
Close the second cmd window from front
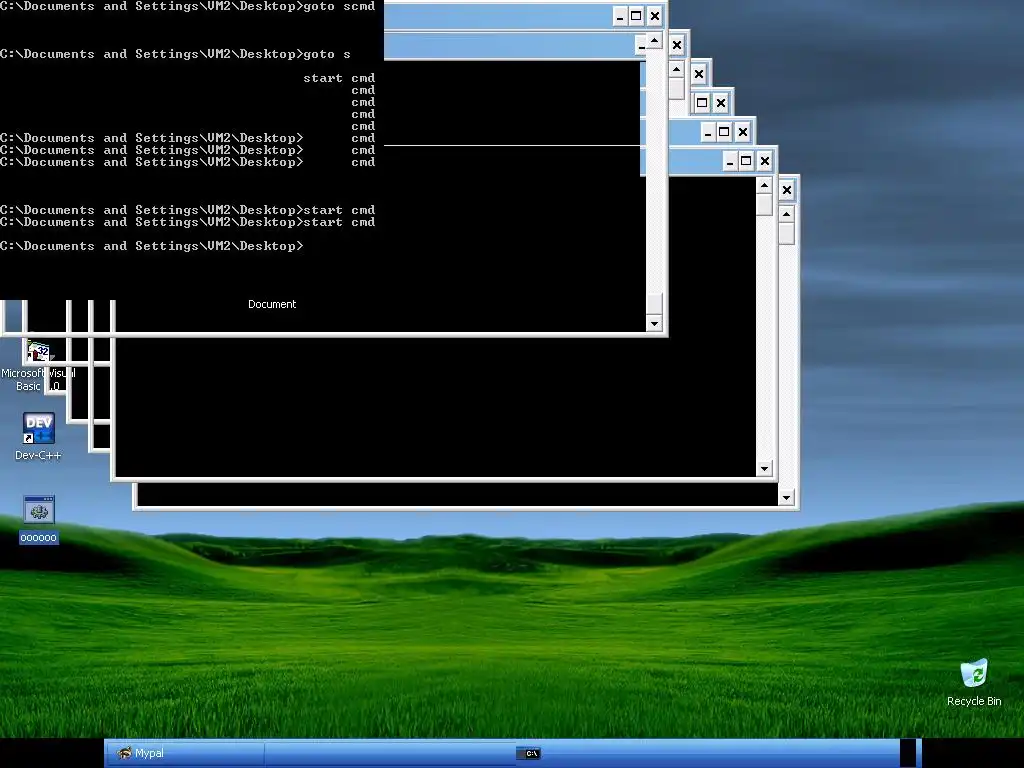[677, 45]
